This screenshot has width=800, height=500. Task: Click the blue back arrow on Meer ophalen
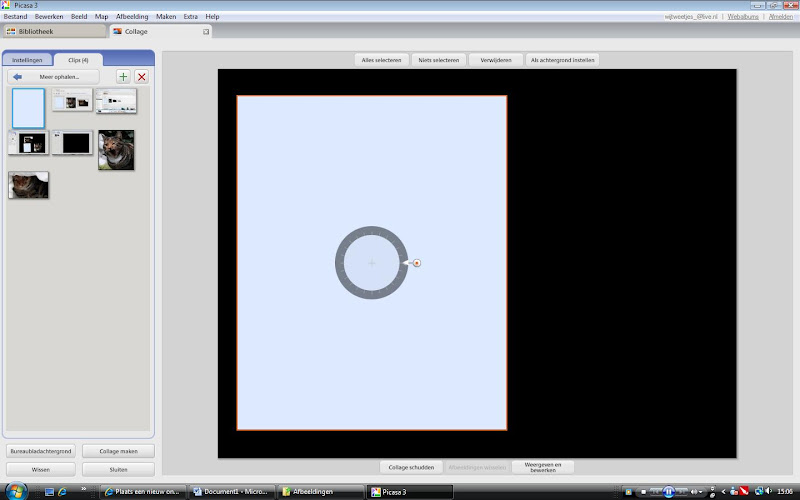(17, 77)
